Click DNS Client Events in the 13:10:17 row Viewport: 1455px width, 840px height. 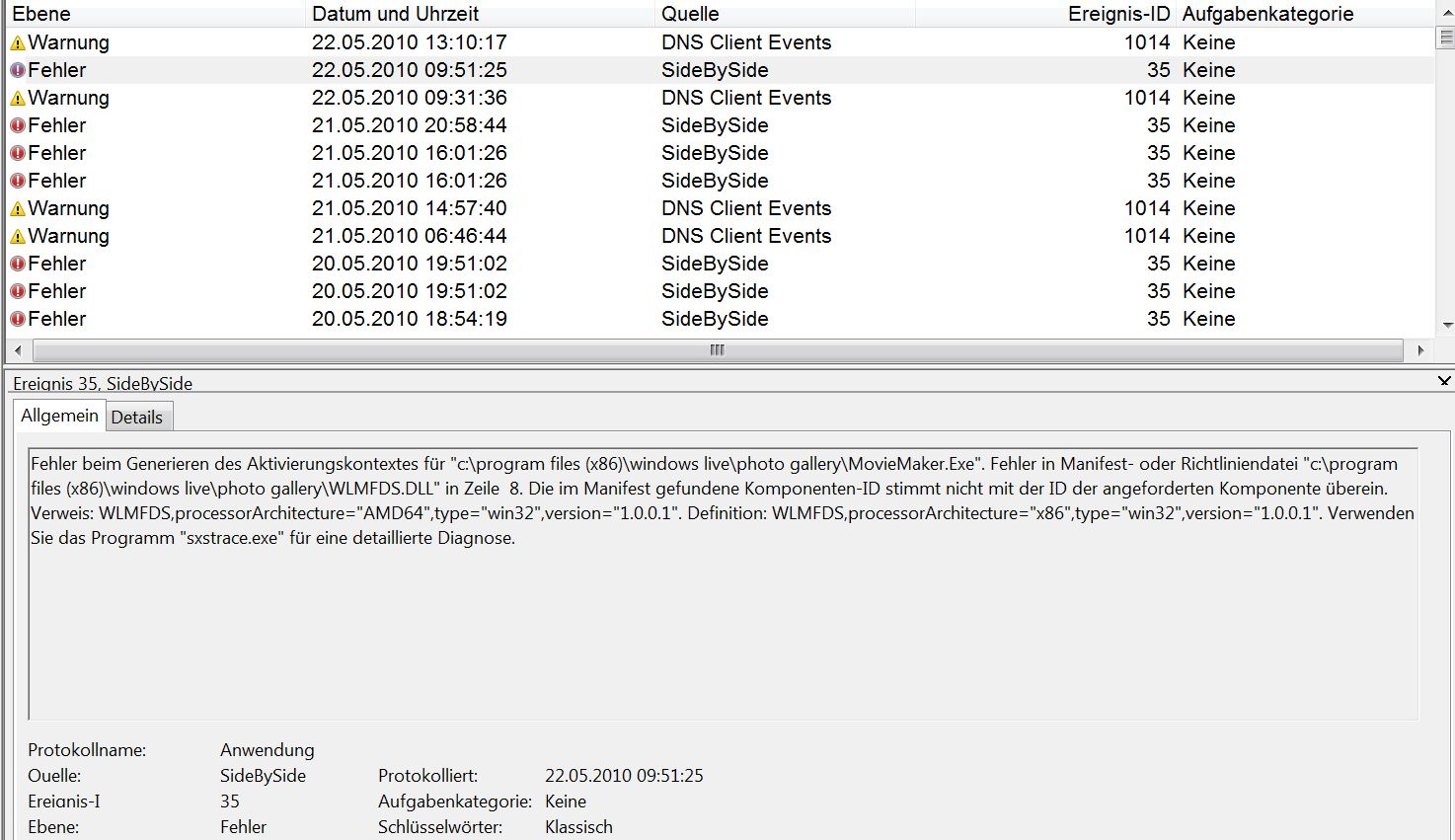click(x=746, y=42)
